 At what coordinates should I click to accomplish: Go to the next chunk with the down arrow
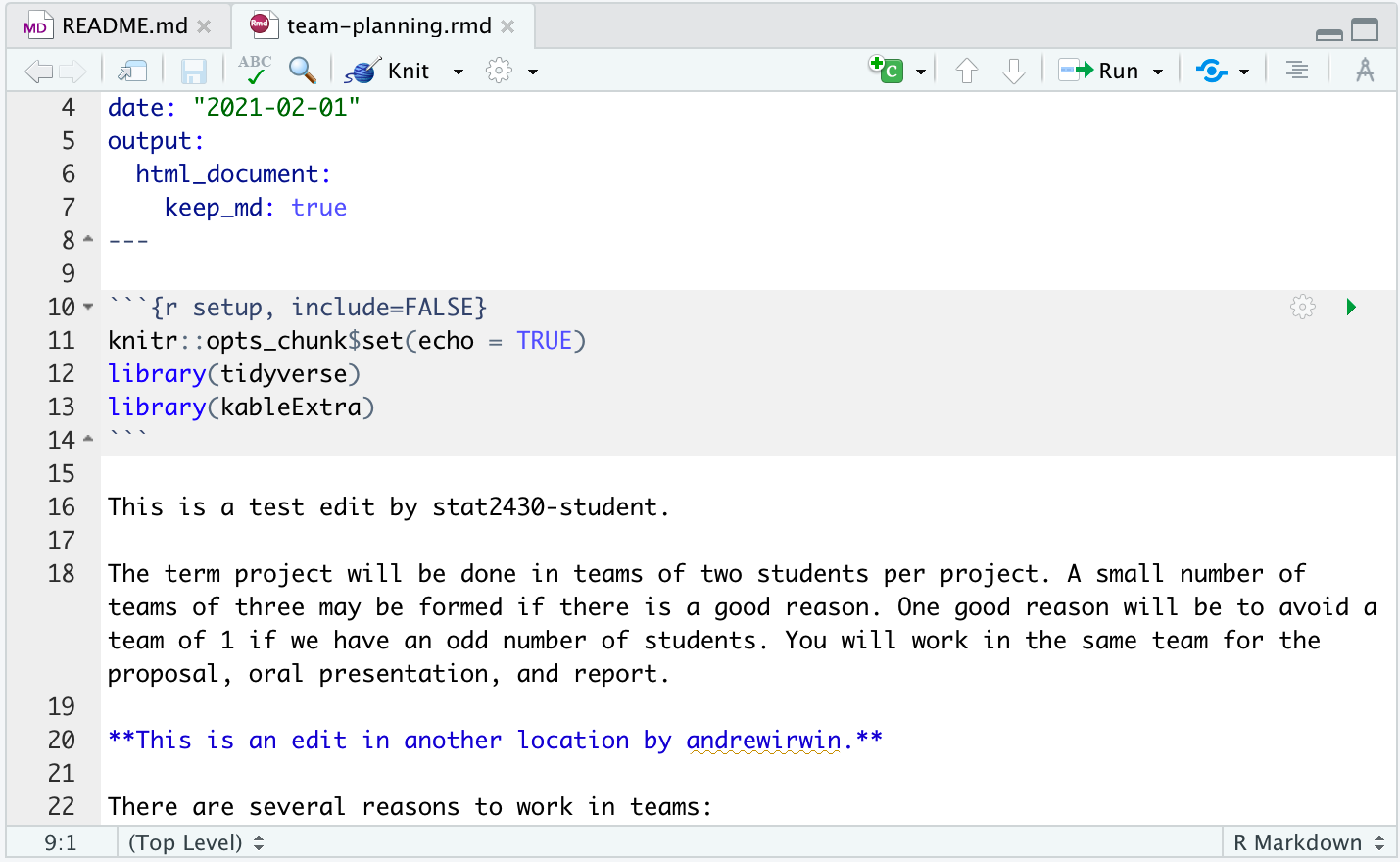click(1014, 71)
